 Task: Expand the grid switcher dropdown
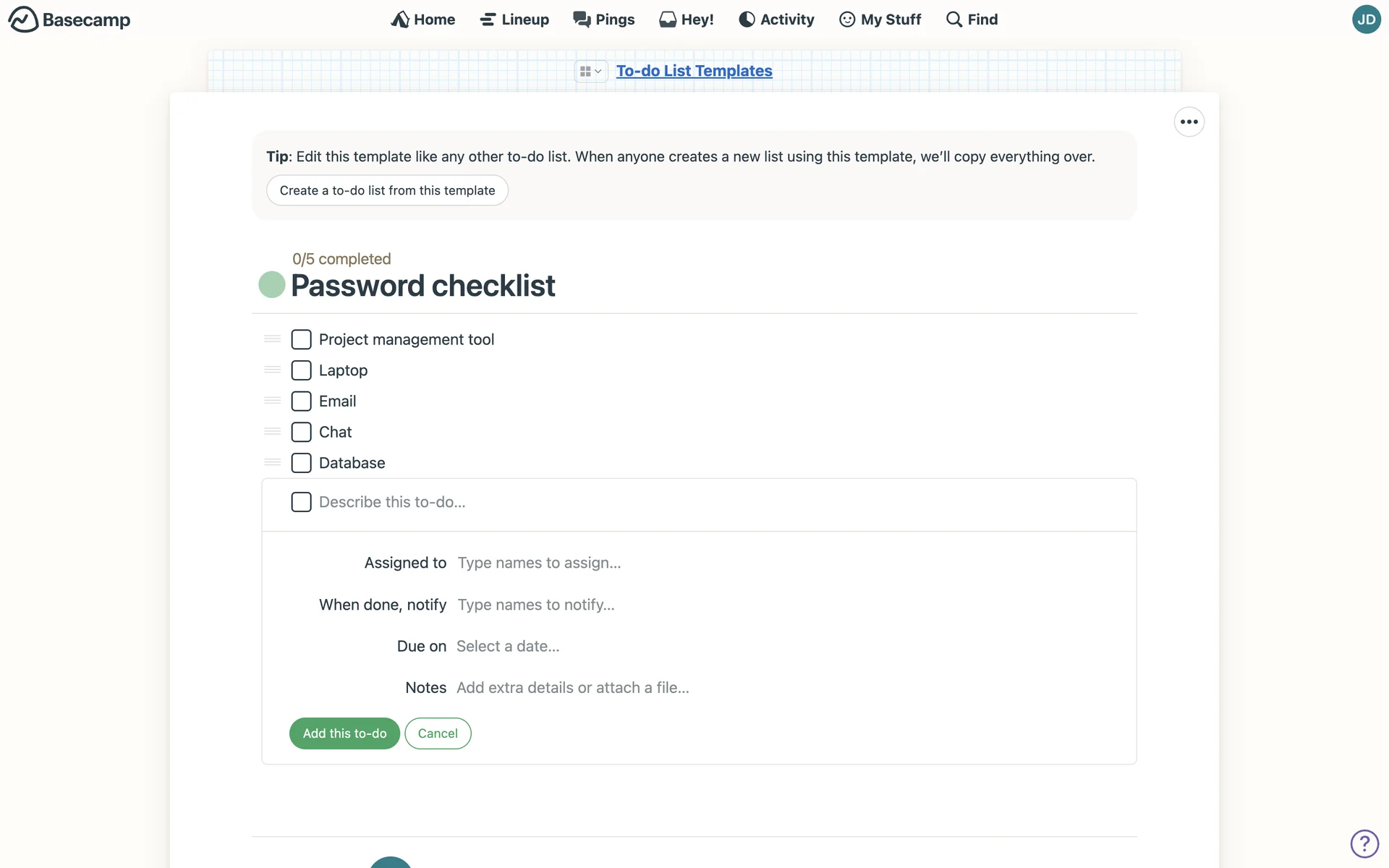[590, 71]
